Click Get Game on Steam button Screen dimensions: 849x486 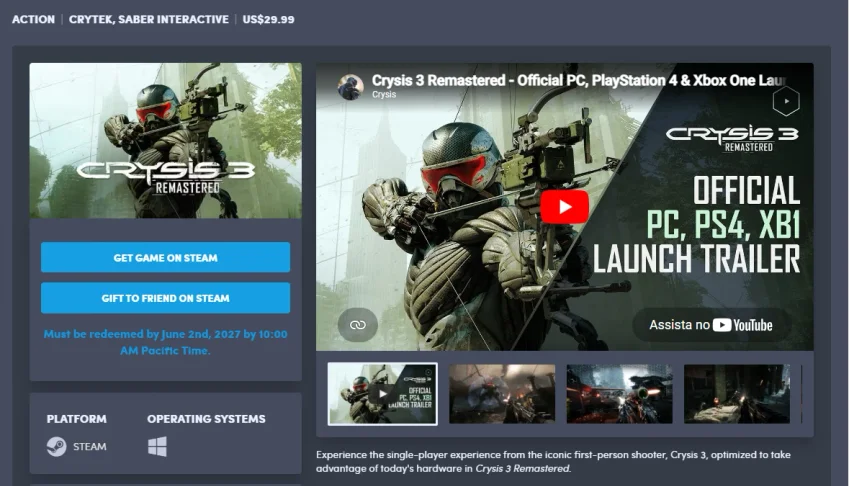tap(165, 258)
